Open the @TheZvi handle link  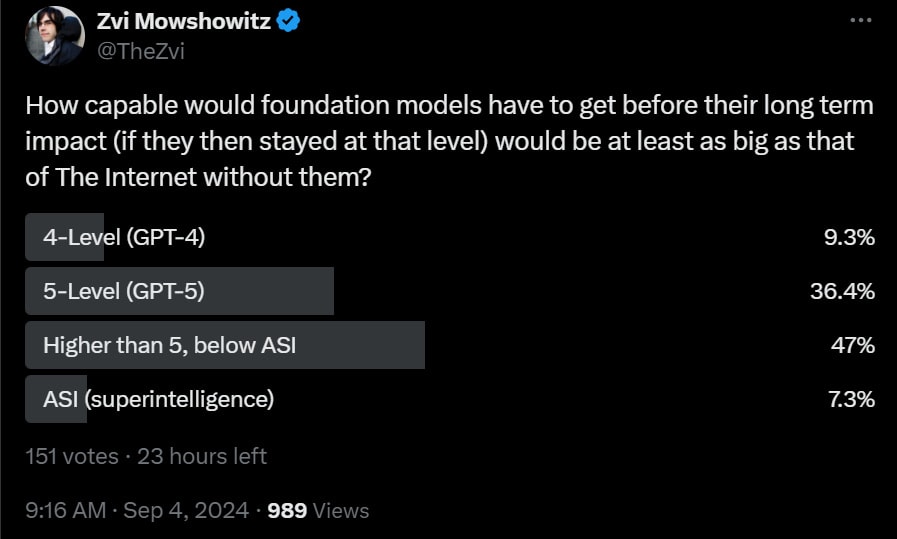(x=140, y=51)
